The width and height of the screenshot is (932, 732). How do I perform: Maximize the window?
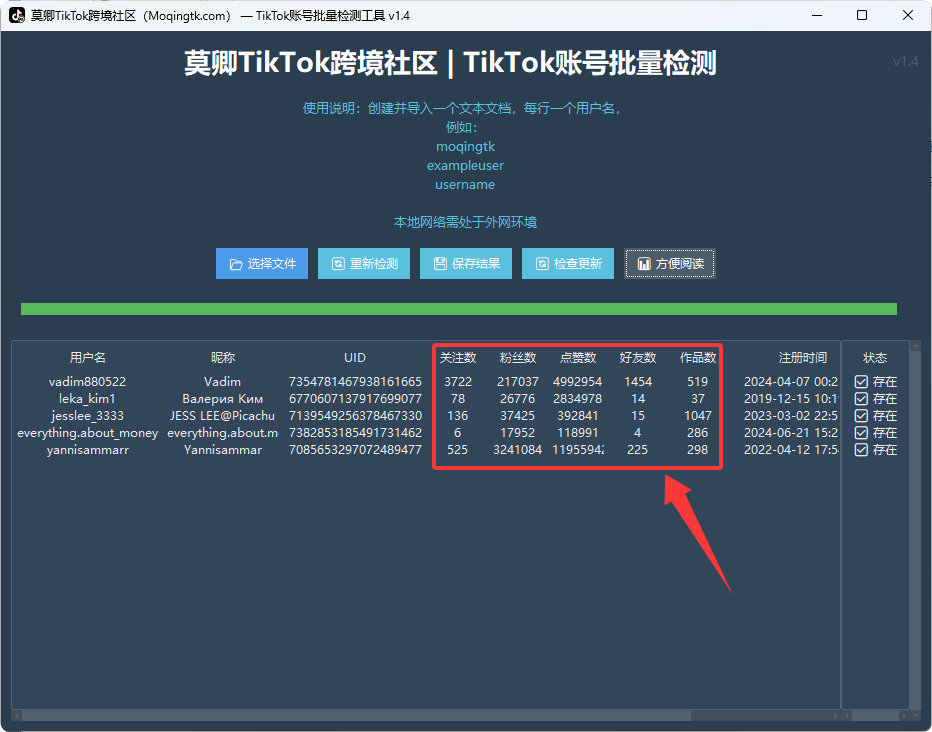862,15
